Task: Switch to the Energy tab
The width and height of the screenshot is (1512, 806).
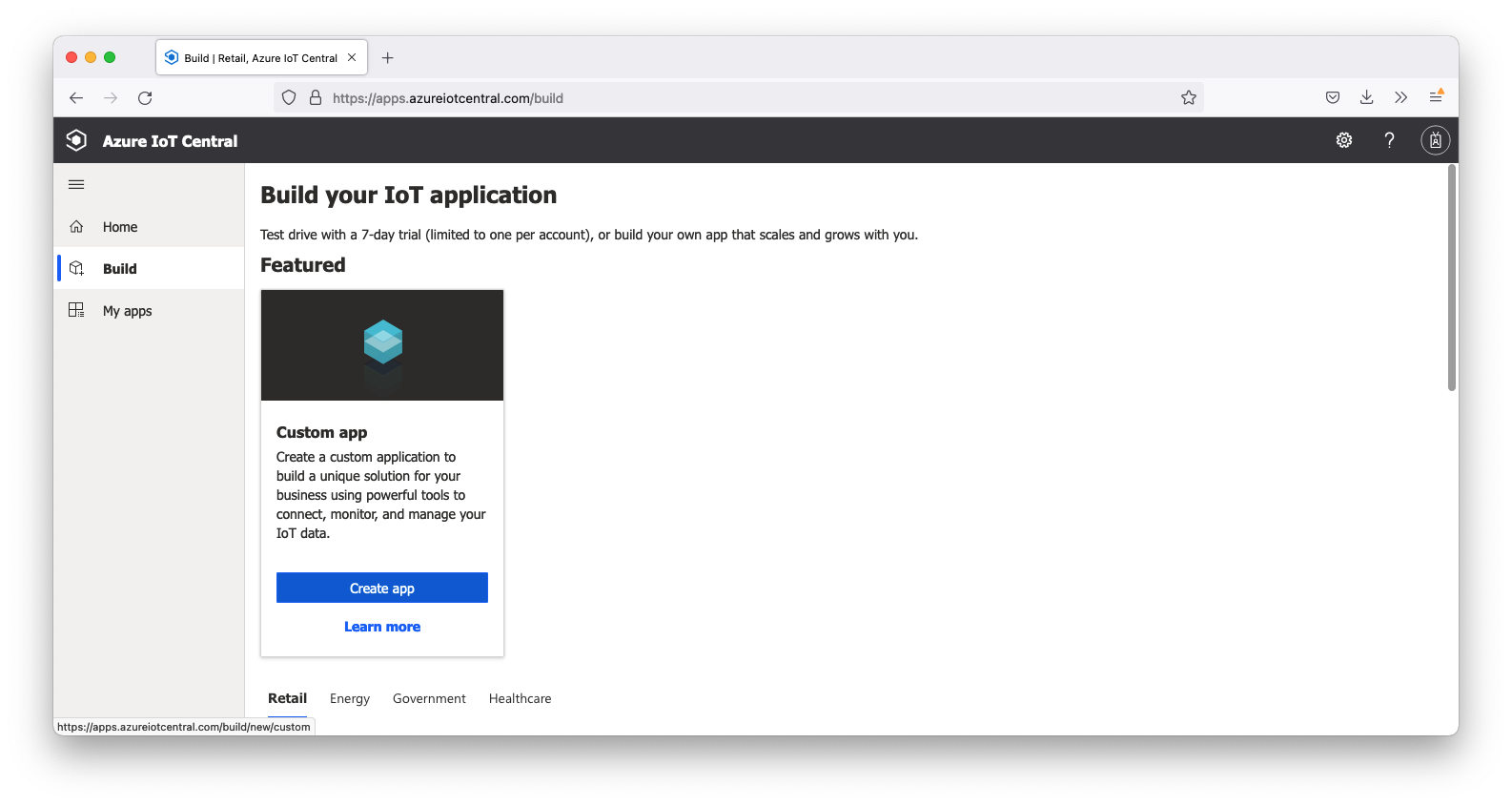Action: coord(349,698)
